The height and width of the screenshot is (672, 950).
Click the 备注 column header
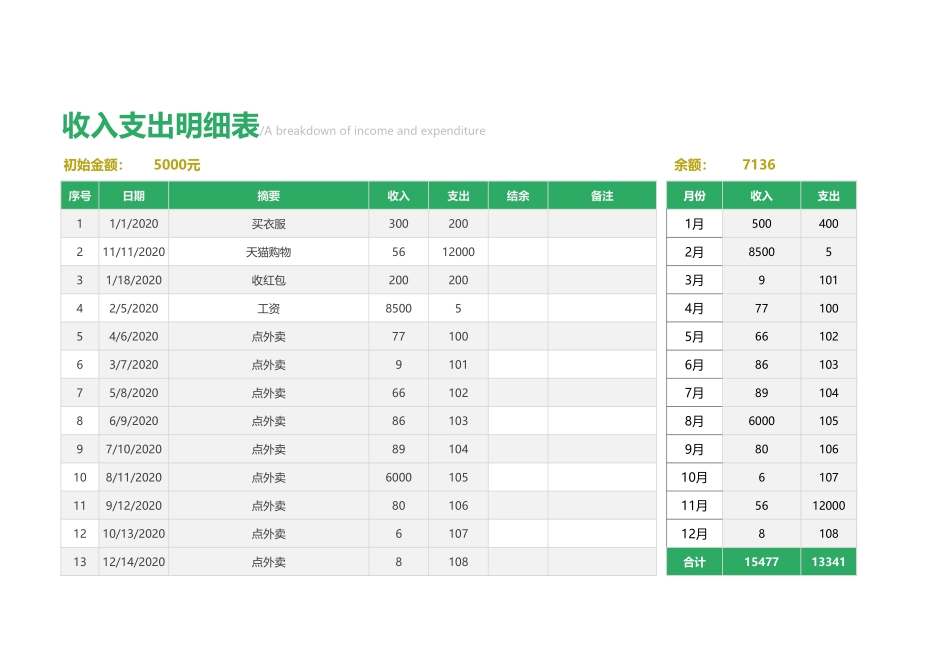(602, 195)
